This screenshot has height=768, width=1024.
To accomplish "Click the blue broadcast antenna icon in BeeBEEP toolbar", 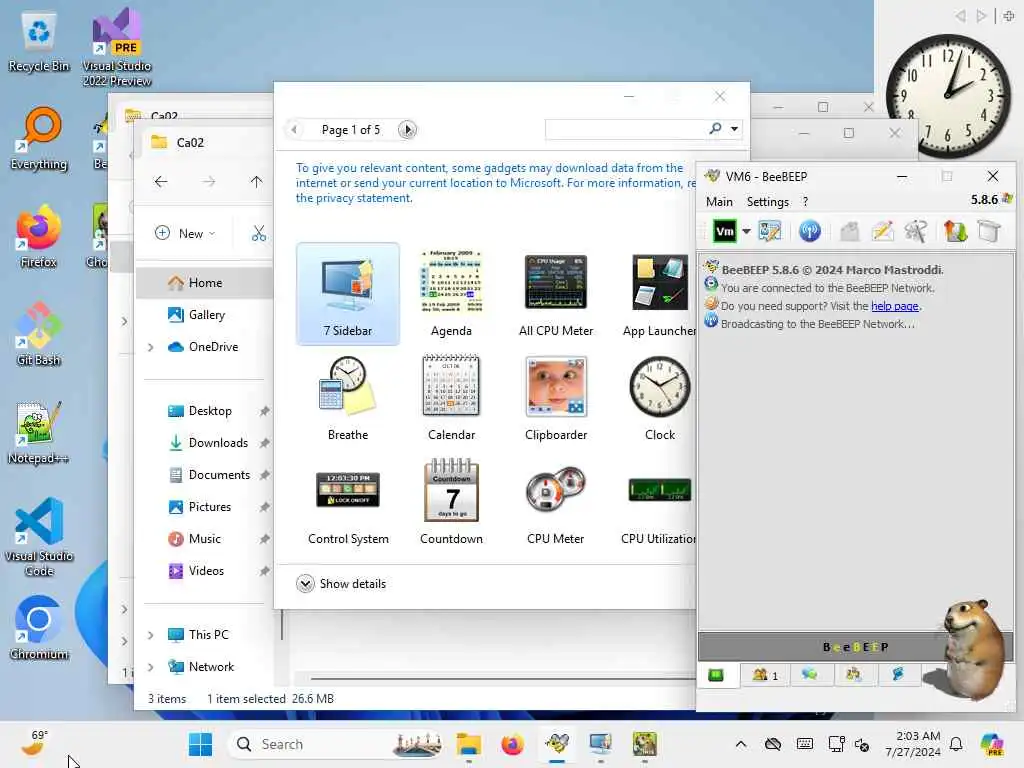I will 810,231.
